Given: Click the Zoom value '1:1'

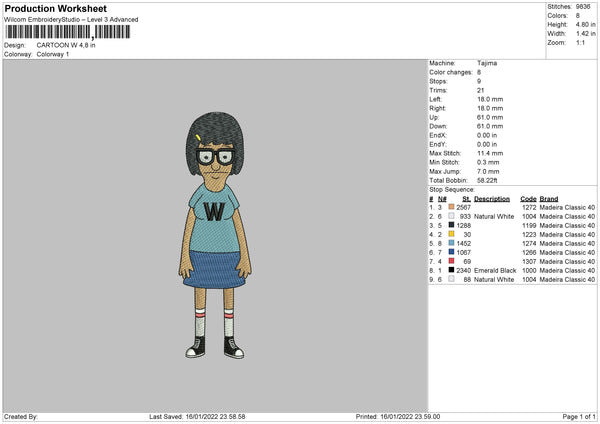Looking at the screenshot, I should 580,43.
